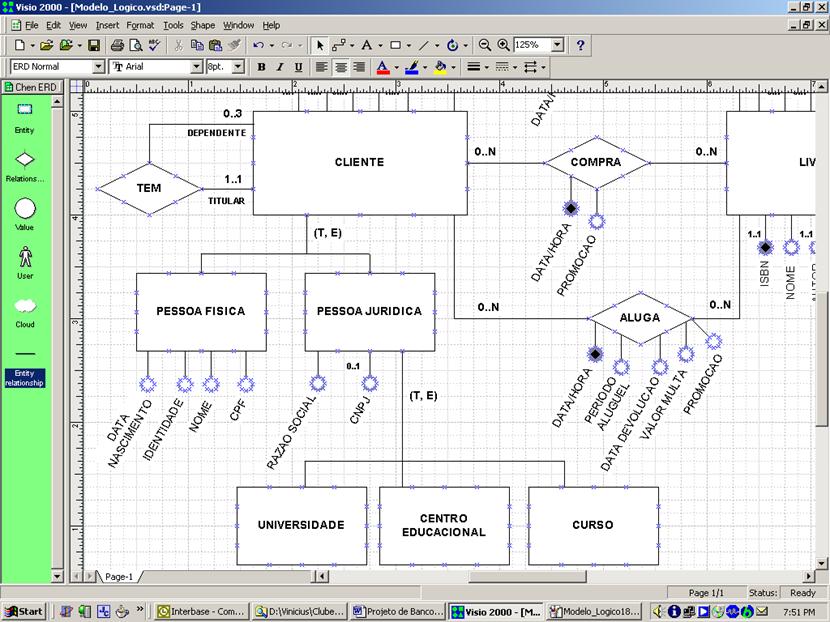Image resolution: width=830 pixels, height=622 pixels.
Task: Run the spelling checker
Action: coord(152,45)
